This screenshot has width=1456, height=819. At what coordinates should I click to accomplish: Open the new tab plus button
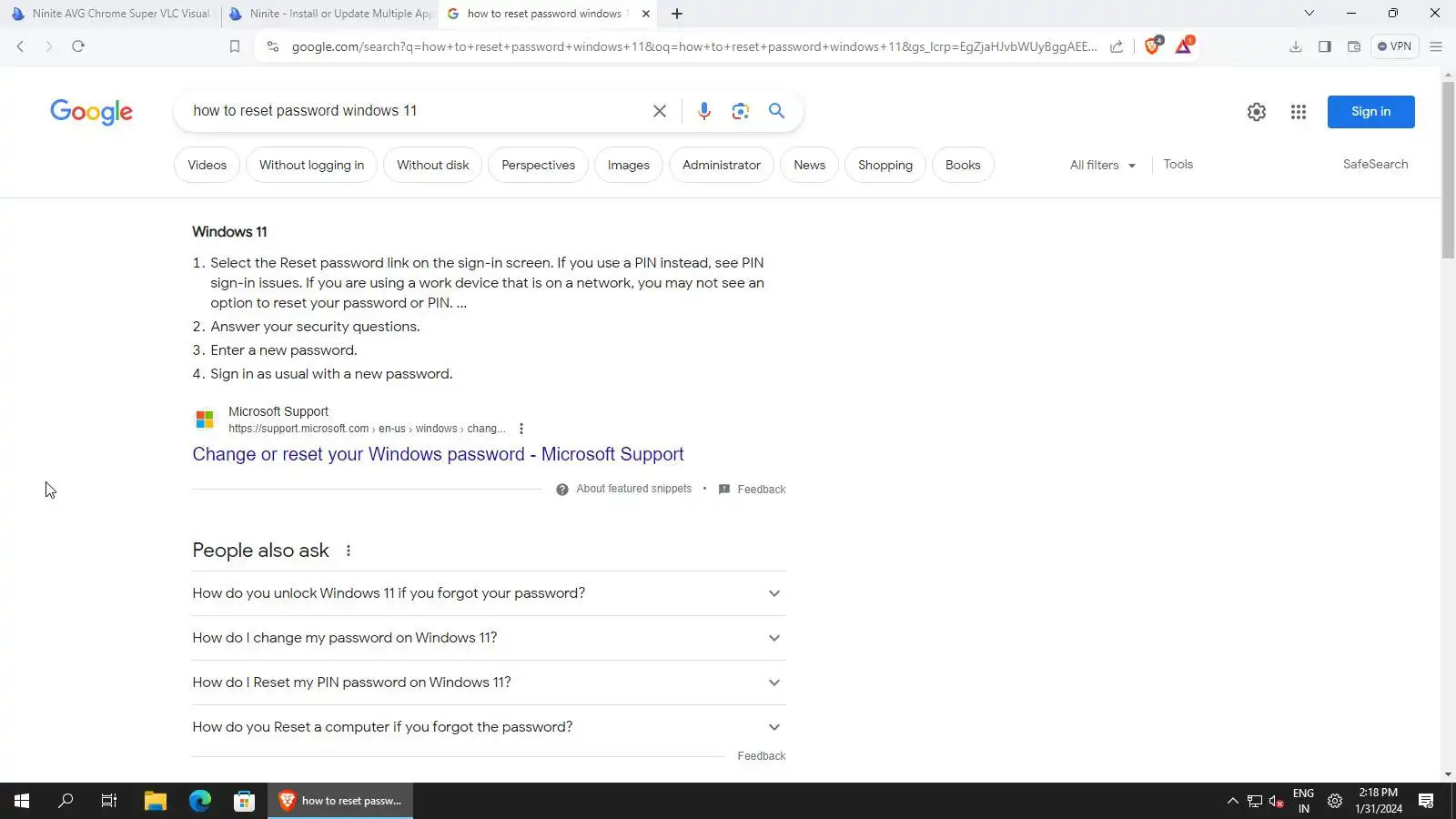pos(677,14)
